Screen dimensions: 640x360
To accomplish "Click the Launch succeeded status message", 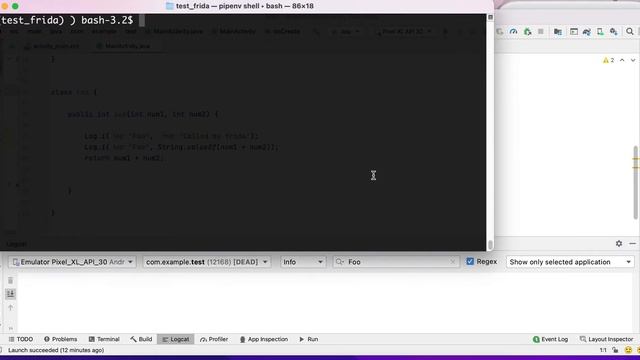I will click(56, 350).
